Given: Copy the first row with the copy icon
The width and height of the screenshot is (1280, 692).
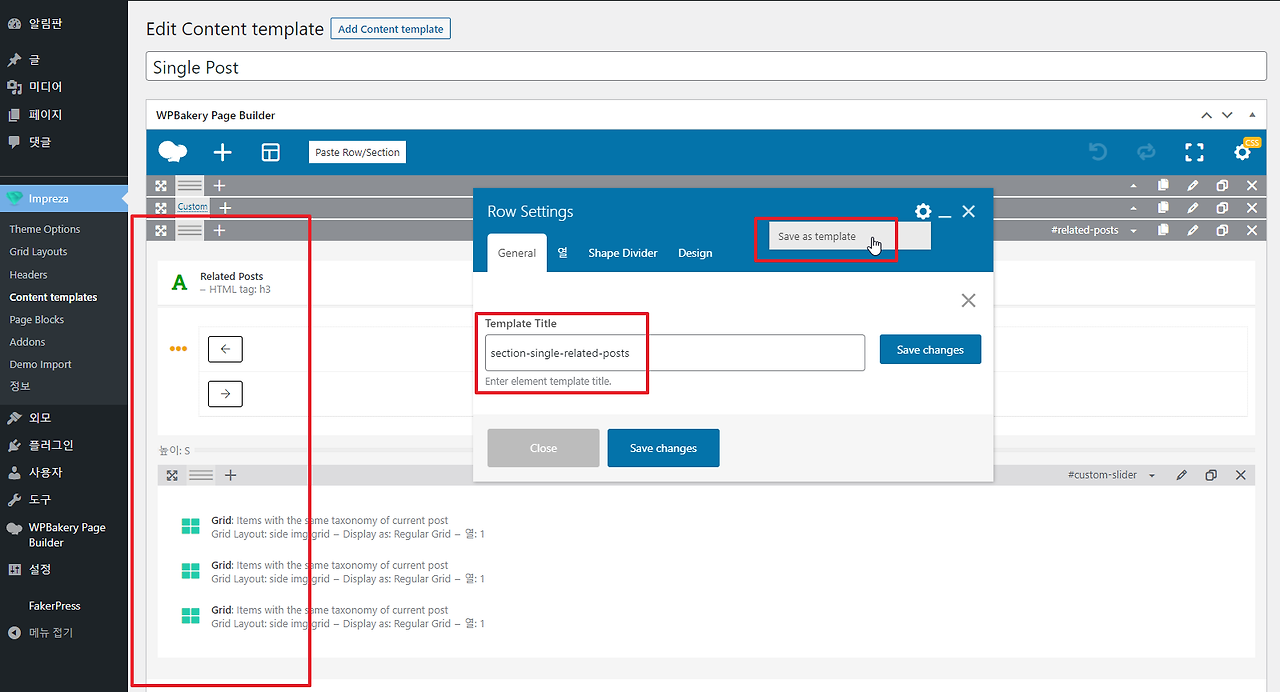Looking at the screenshot, I should (1163, 185).
